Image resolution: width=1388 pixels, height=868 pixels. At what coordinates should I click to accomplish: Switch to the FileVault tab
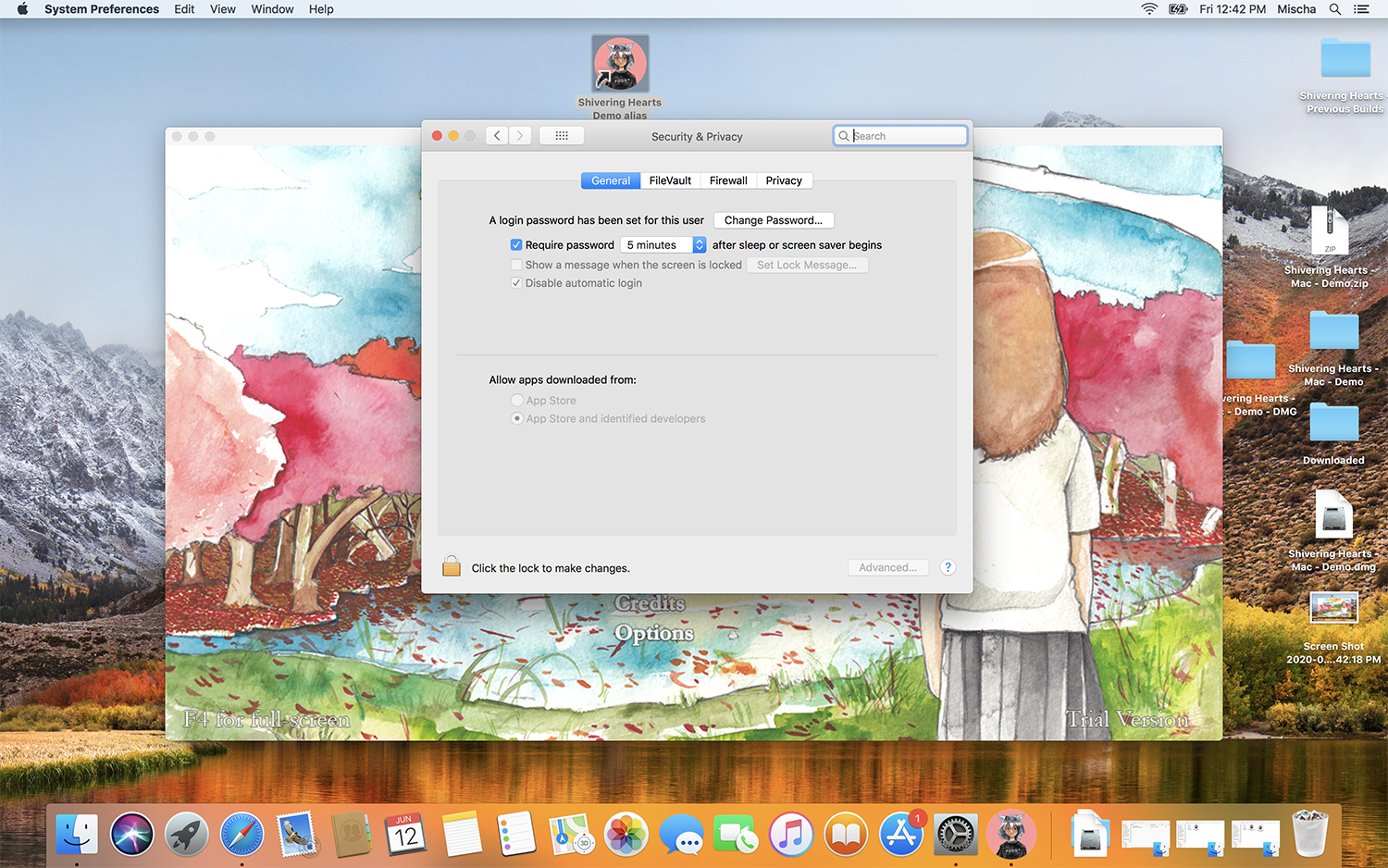tap(670, 180)
